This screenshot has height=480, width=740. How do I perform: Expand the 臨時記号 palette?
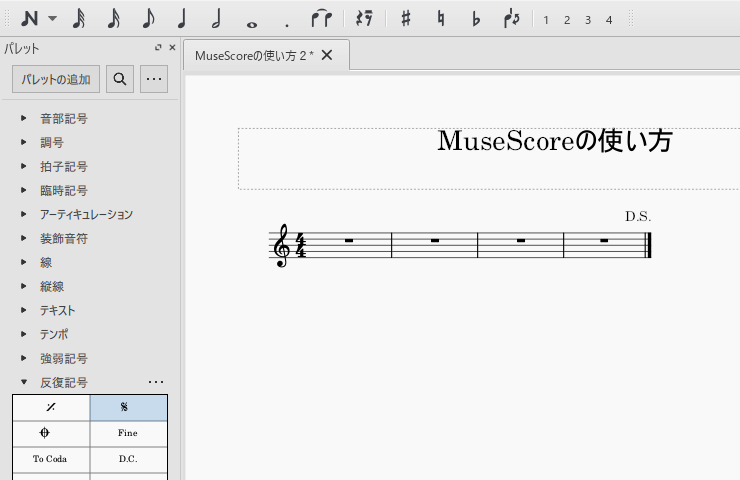(x=24, y=190)
